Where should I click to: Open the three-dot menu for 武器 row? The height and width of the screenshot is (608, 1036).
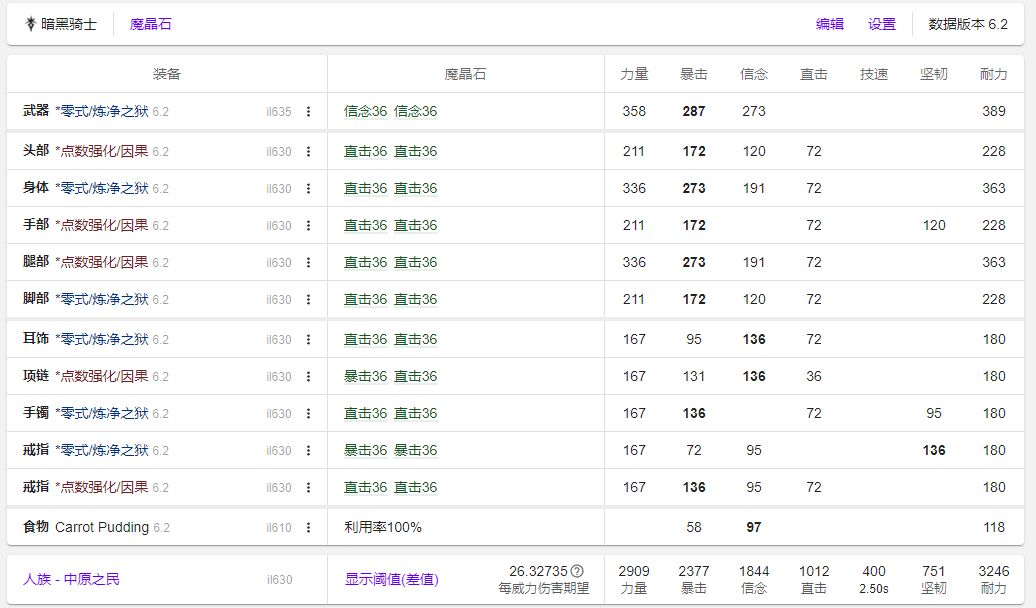coord(308,112)
